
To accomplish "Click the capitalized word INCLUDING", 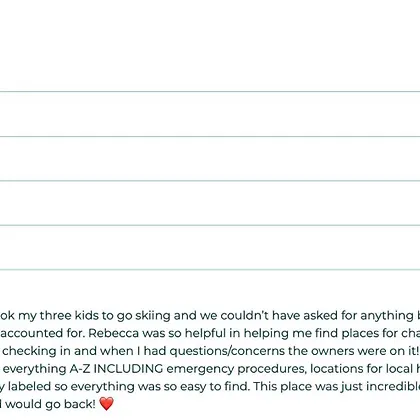I will coord(128,369).
